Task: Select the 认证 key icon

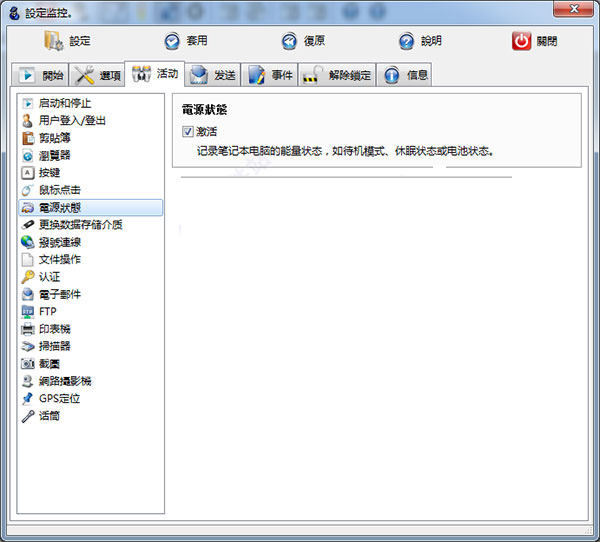Action: point(28,277)
